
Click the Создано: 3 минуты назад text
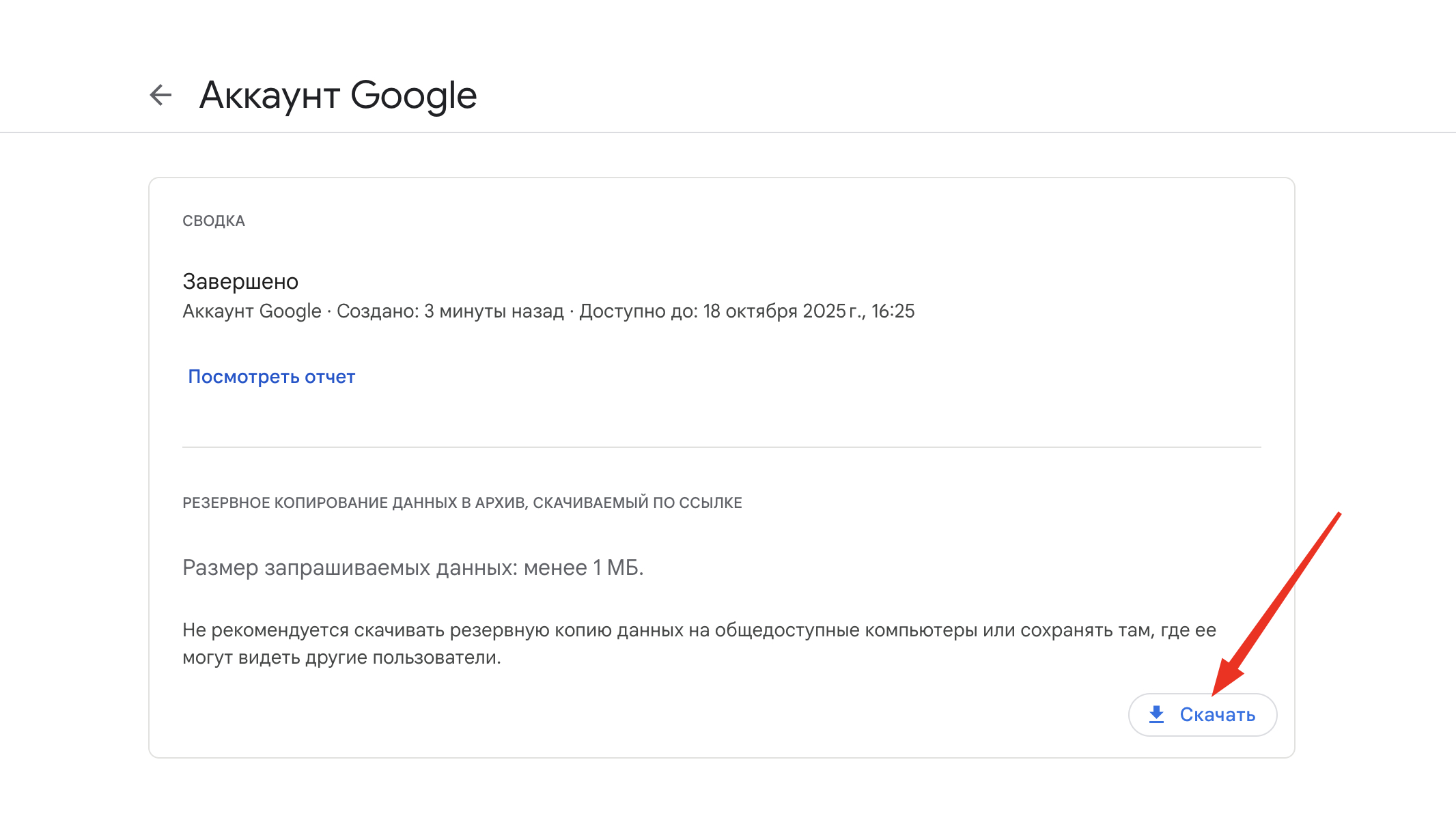click(450, 311)
